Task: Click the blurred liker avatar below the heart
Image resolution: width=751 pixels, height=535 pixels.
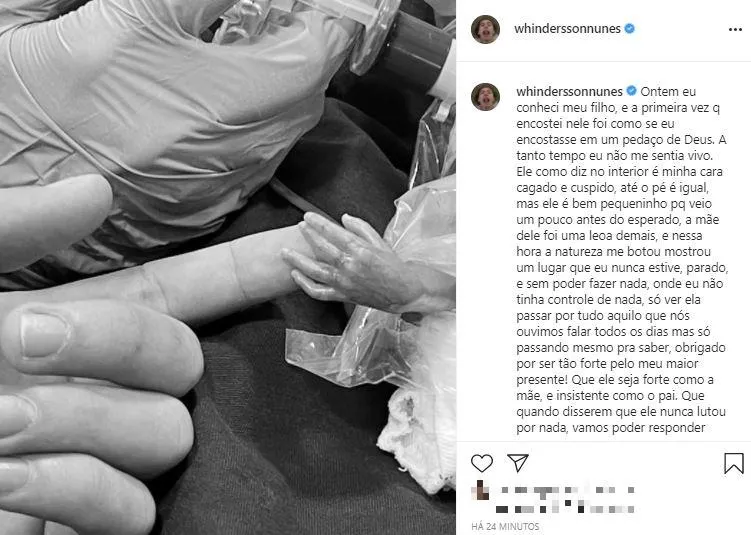Action: (x=480, y=490)
